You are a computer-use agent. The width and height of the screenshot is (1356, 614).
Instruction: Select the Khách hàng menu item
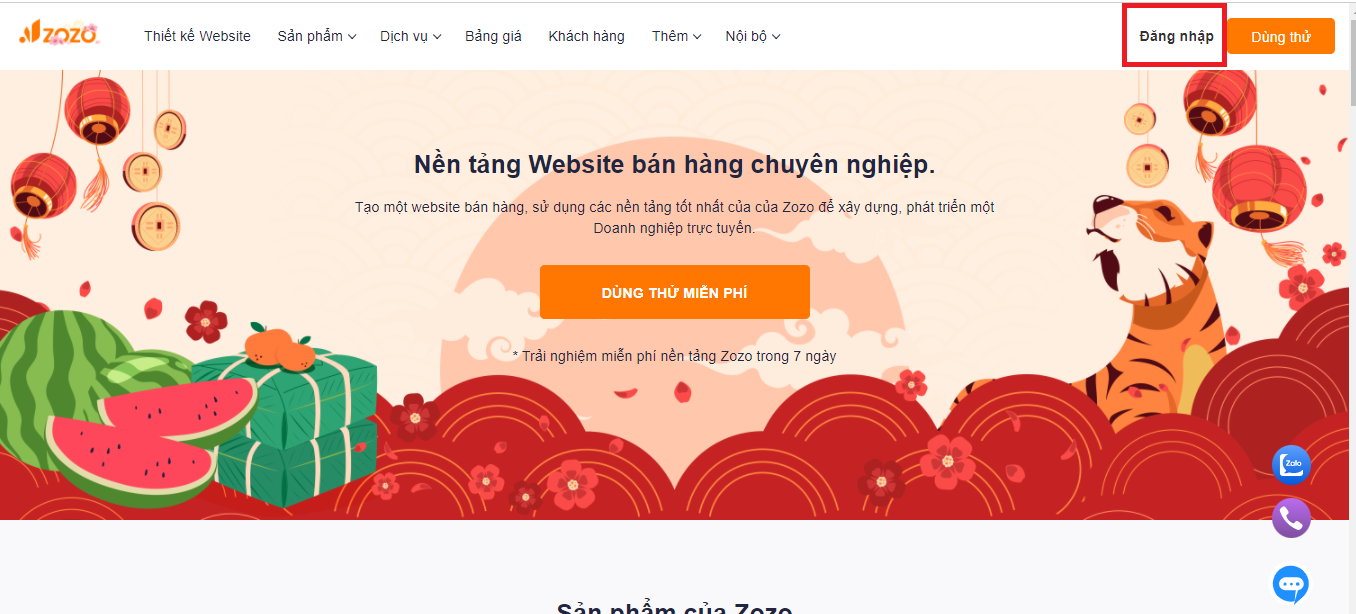pyautogui.click(x=586, y=36)
